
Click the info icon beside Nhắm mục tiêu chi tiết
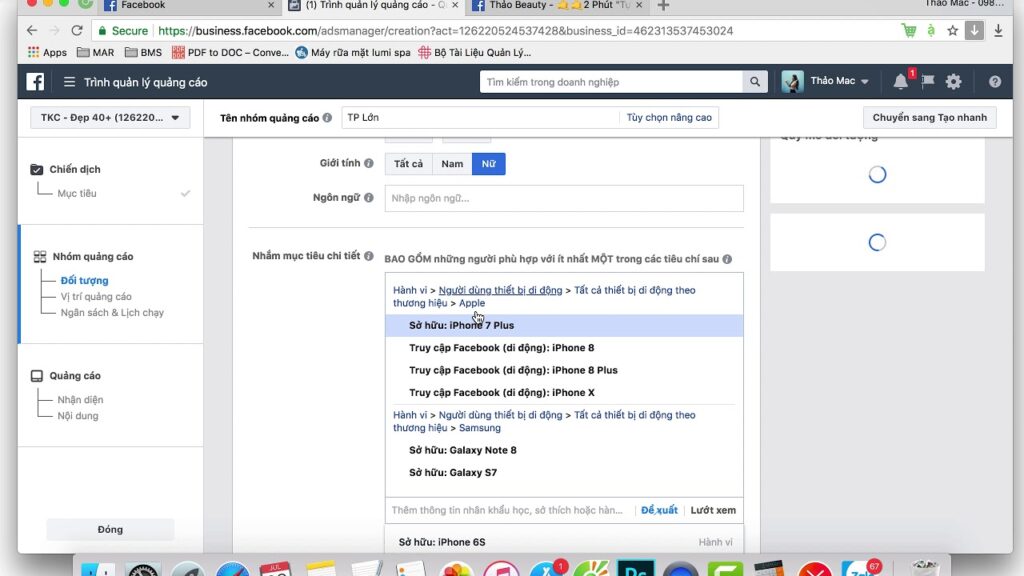tap(369, 256)
